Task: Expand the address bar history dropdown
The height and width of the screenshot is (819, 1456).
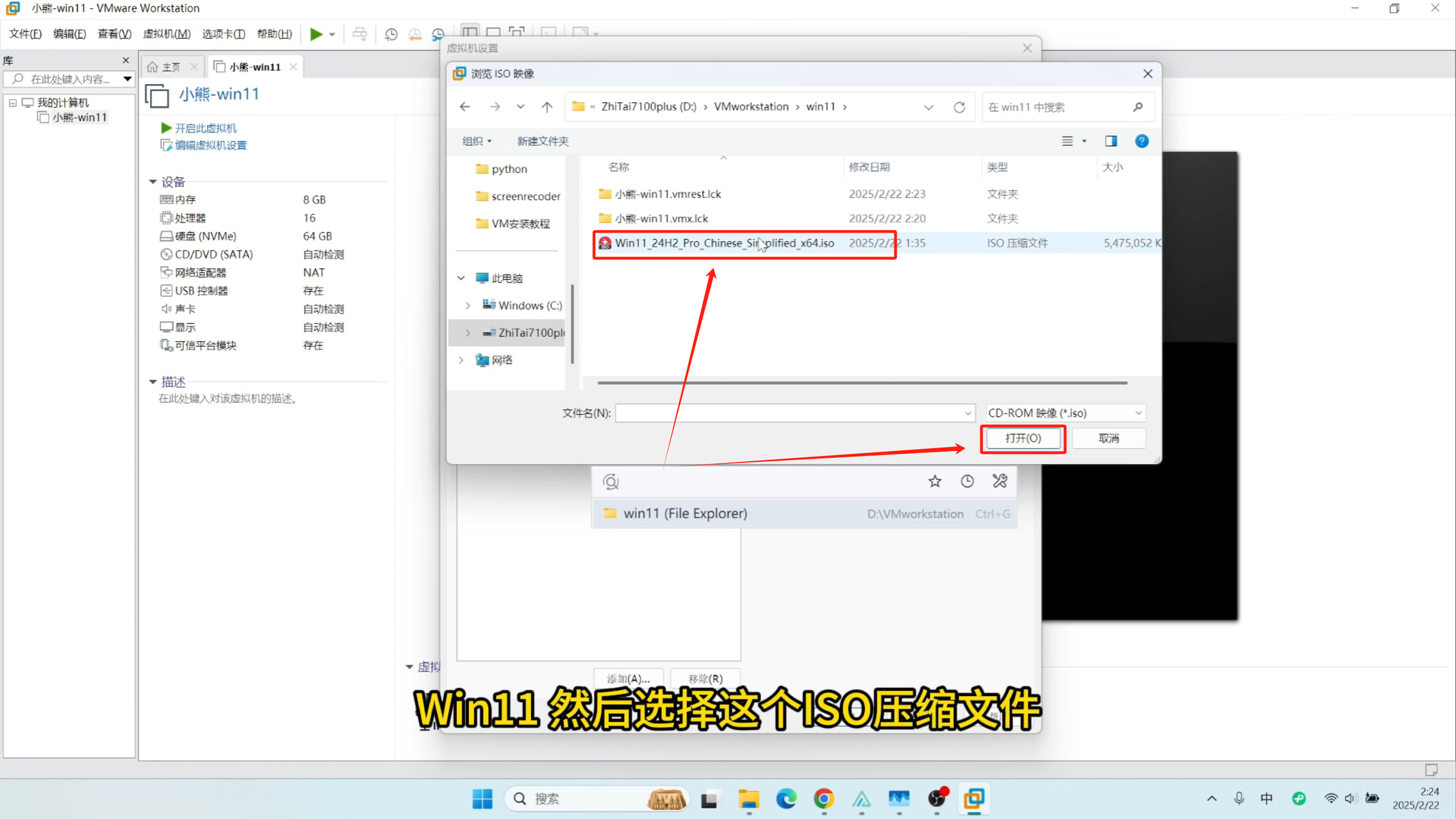Action: pyautogui.click(x=929, y=107)
